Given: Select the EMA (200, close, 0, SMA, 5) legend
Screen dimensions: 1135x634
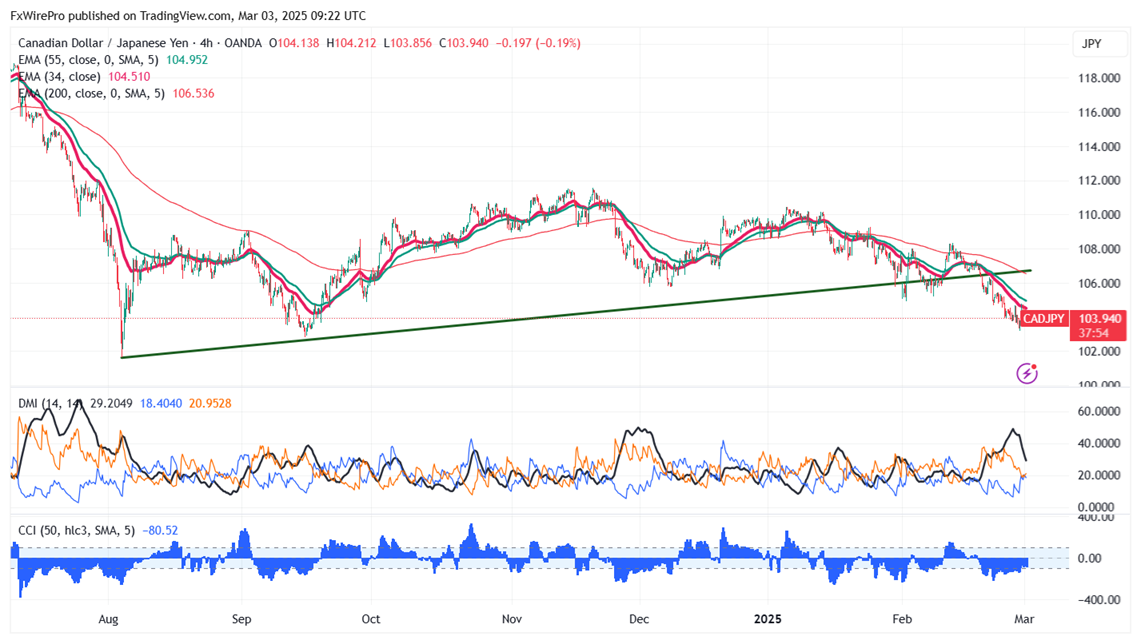Looking at the screenshot, I should tap(91, 93).
